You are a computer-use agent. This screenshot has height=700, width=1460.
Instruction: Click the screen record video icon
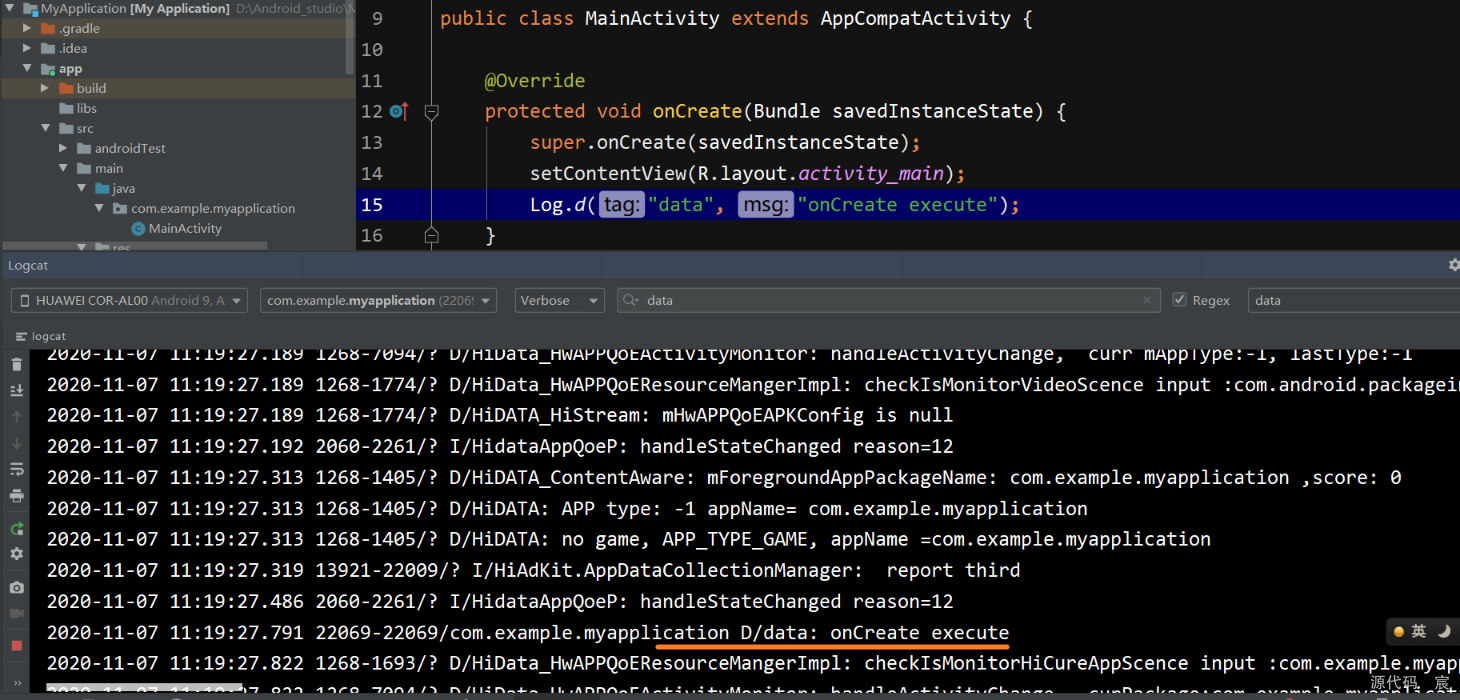tap(16, 613)
